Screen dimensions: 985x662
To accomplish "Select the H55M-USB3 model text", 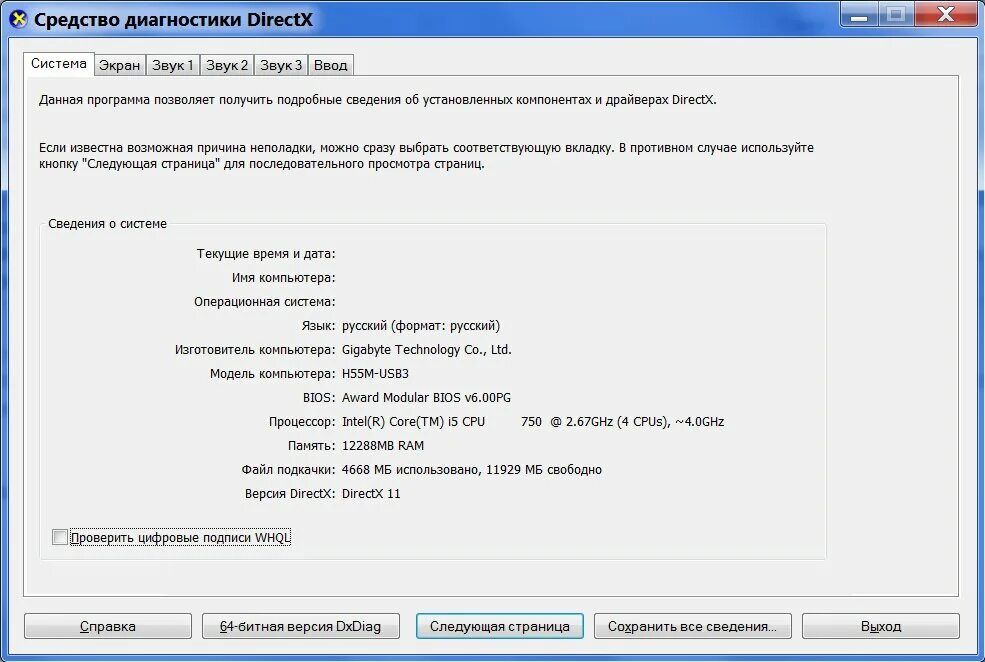I will pos(375,374).
